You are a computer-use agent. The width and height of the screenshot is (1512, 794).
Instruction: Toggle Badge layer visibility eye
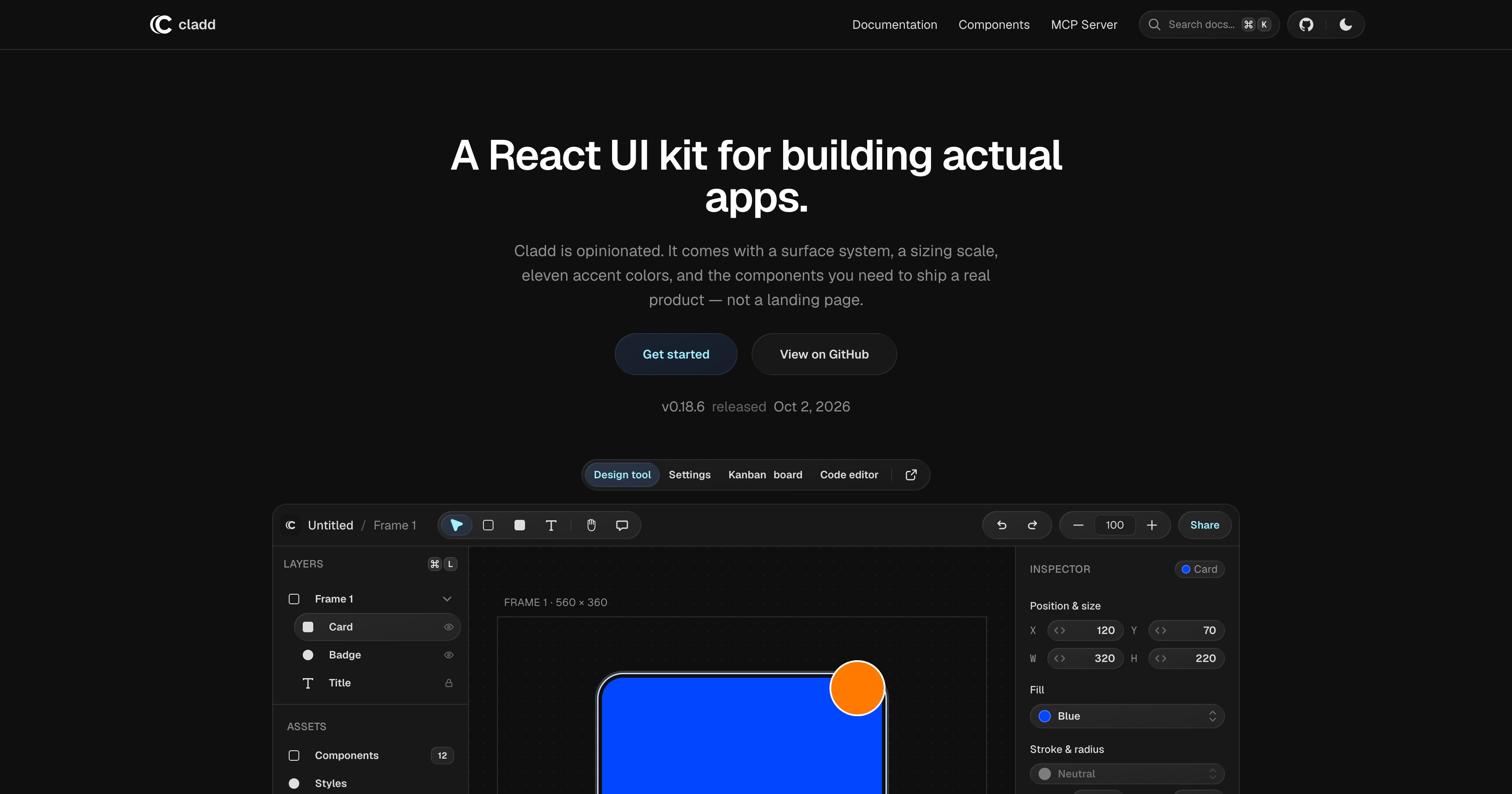tap(448, 655)
